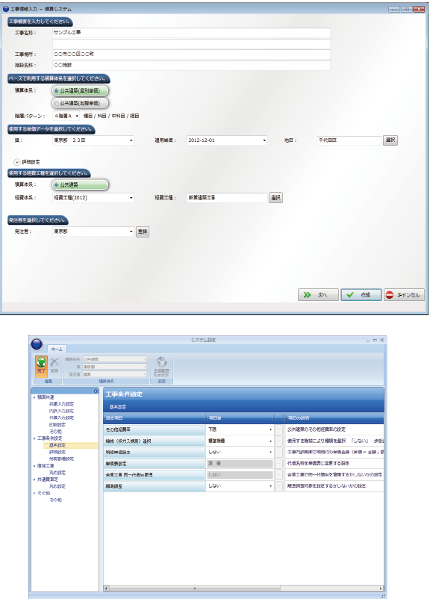
Task: Click horizontal scrollbar below settings grid
Action: tap(244, 588)
